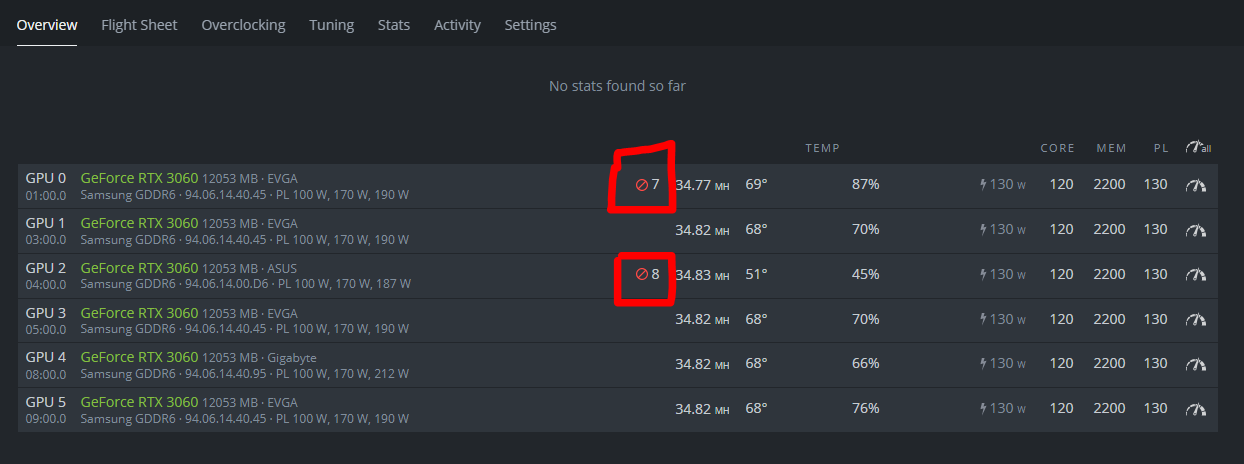The width and height of the screenshot is (1244, 464).
Task: Click GPU 5 memory clock value 2200
Action: coord(1109,408)
